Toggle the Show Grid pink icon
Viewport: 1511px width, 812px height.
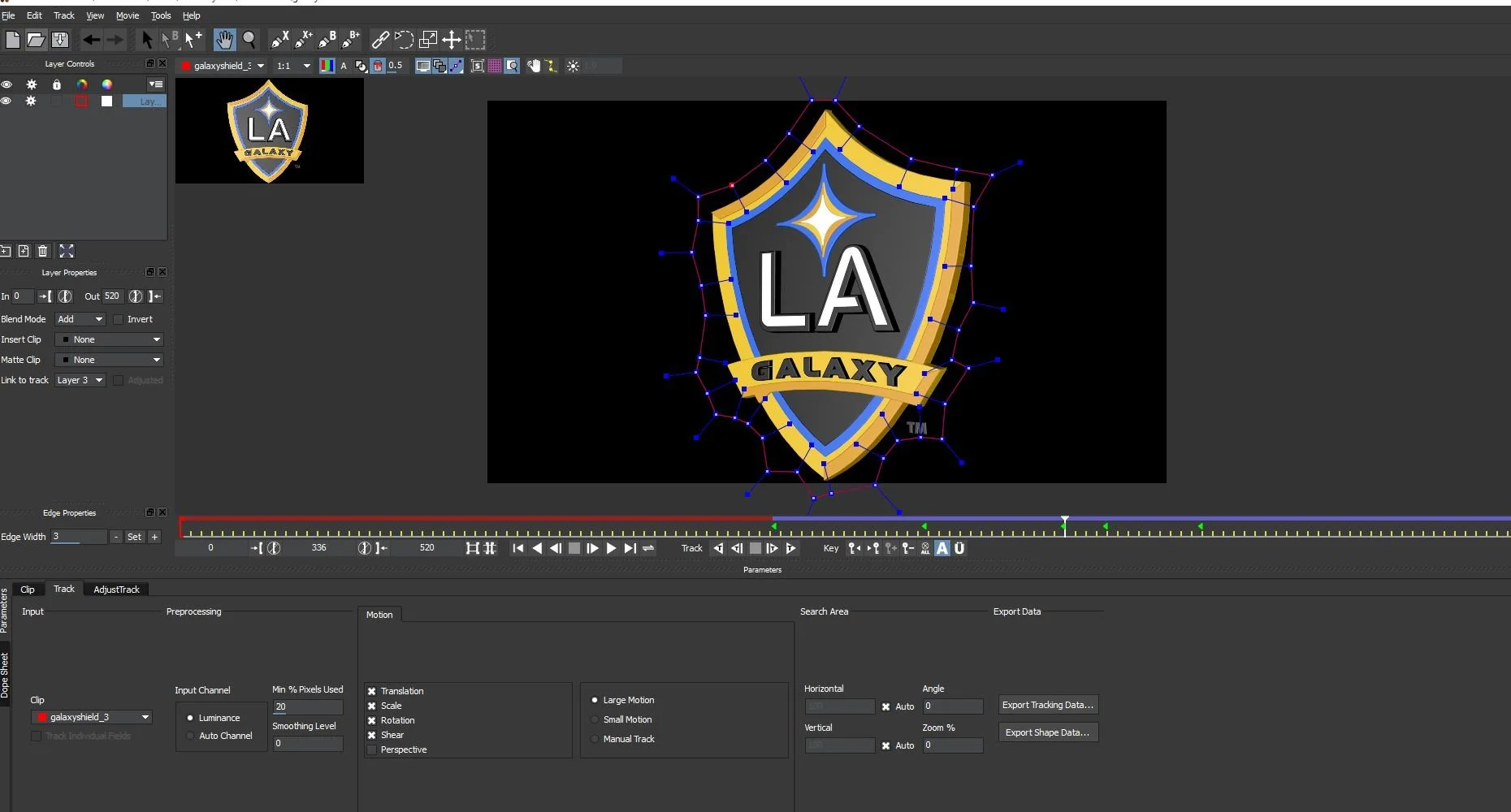coord(495,66)
